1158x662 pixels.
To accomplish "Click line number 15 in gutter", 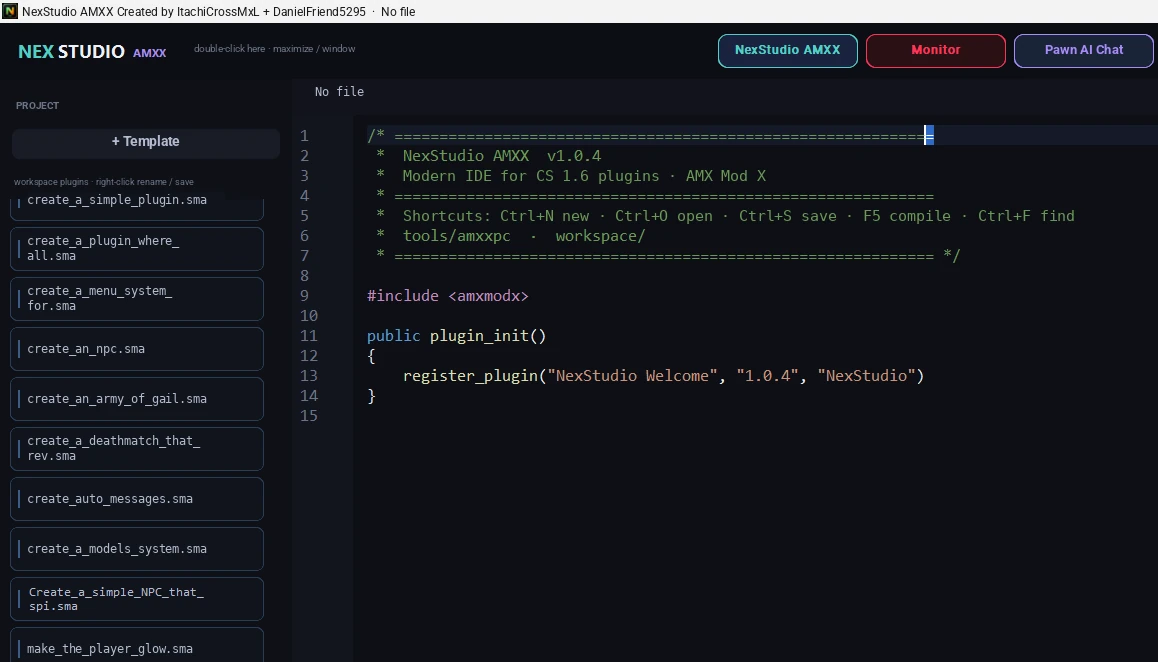I will coord(309,415).
